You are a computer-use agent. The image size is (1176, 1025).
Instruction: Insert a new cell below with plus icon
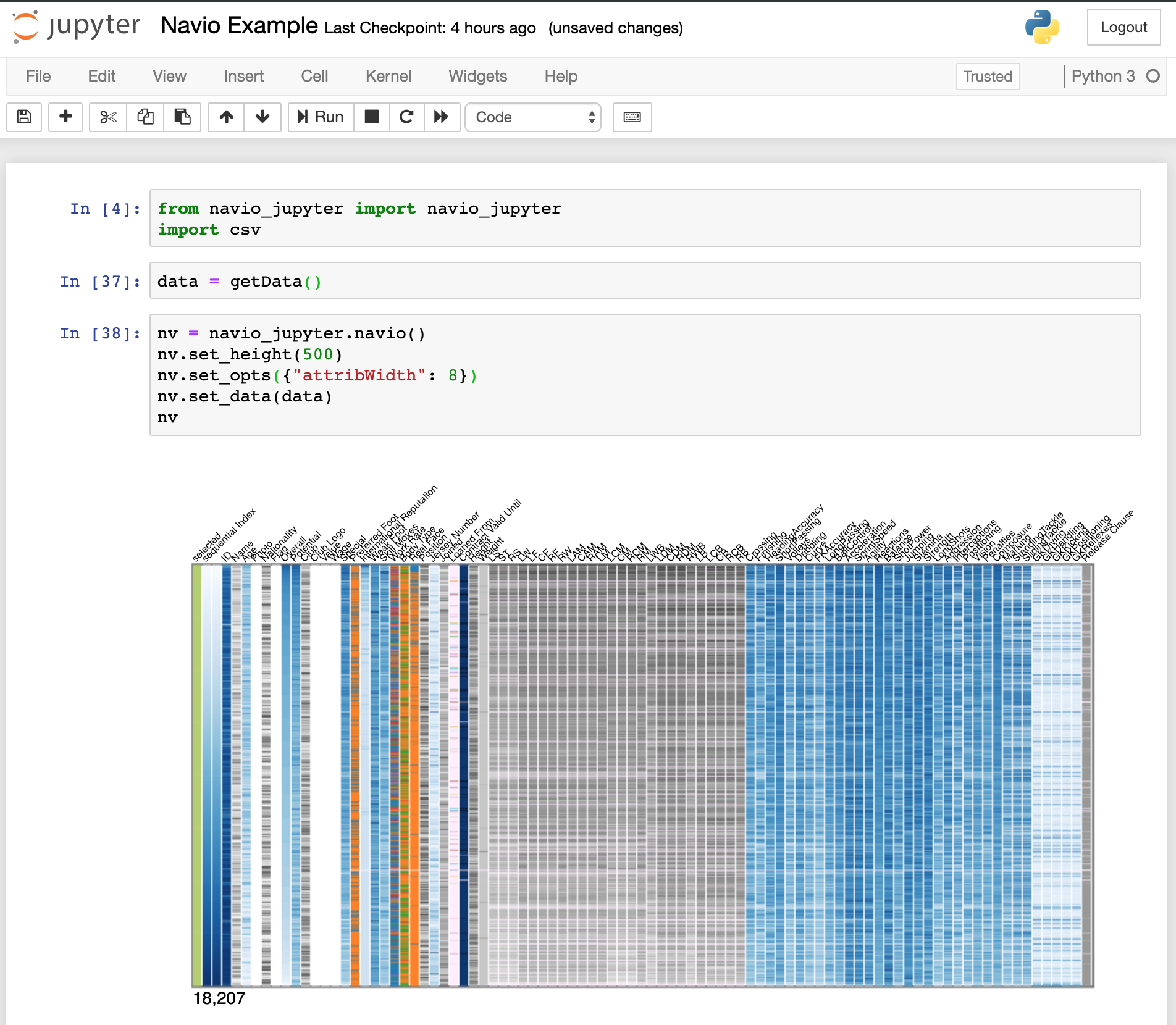point(65,117)
